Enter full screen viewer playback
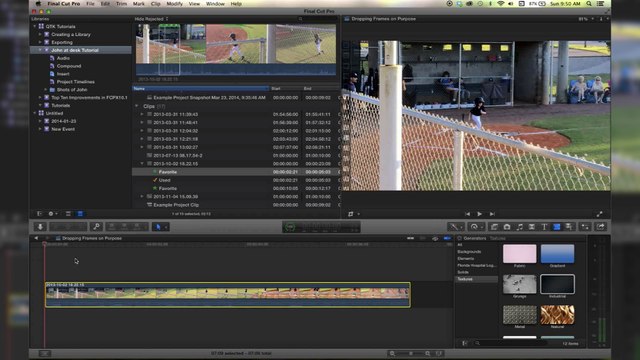Viewport: 640px width, 360px height. click(x=600, y=214)
